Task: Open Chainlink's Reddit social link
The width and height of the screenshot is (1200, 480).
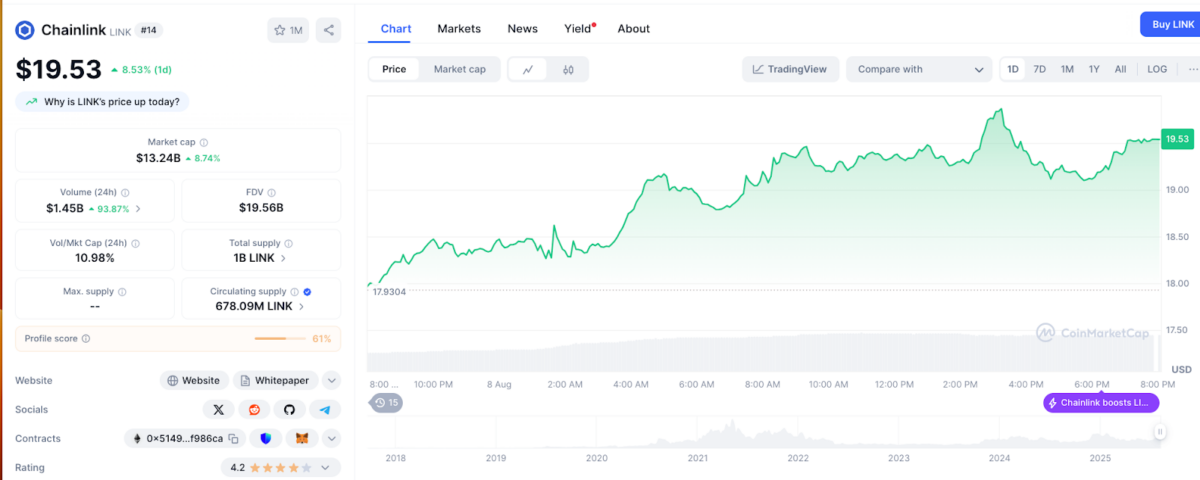Action: click(x=254, y=409)
